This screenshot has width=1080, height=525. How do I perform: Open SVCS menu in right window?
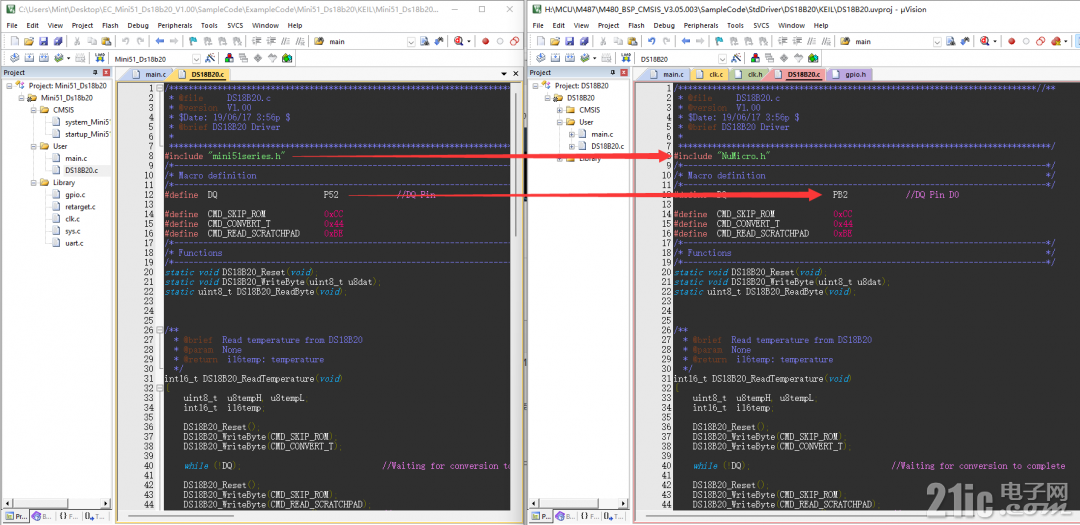[761, 25]
